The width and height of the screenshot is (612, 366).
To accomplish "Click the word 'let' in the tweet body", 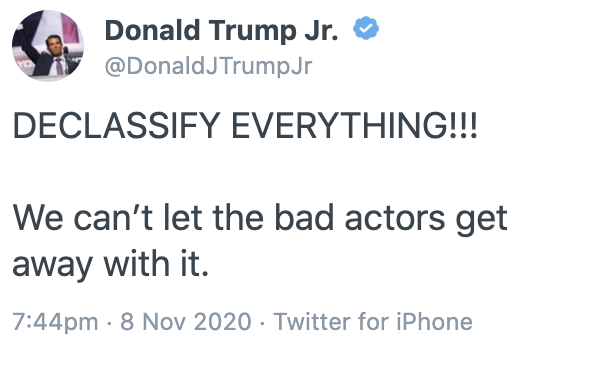I will click(x=183, y=218).
